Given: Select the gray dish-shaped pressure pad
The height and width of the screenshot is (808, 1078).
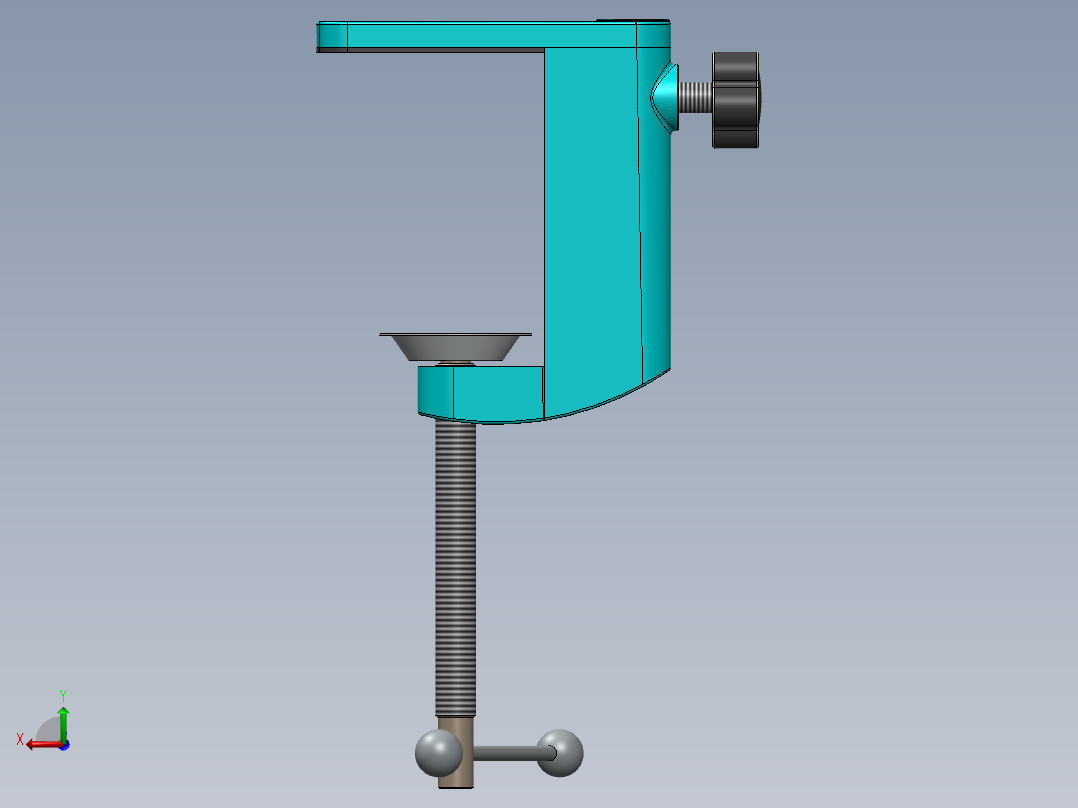Looking at the screenshot, I should point(455,347).
